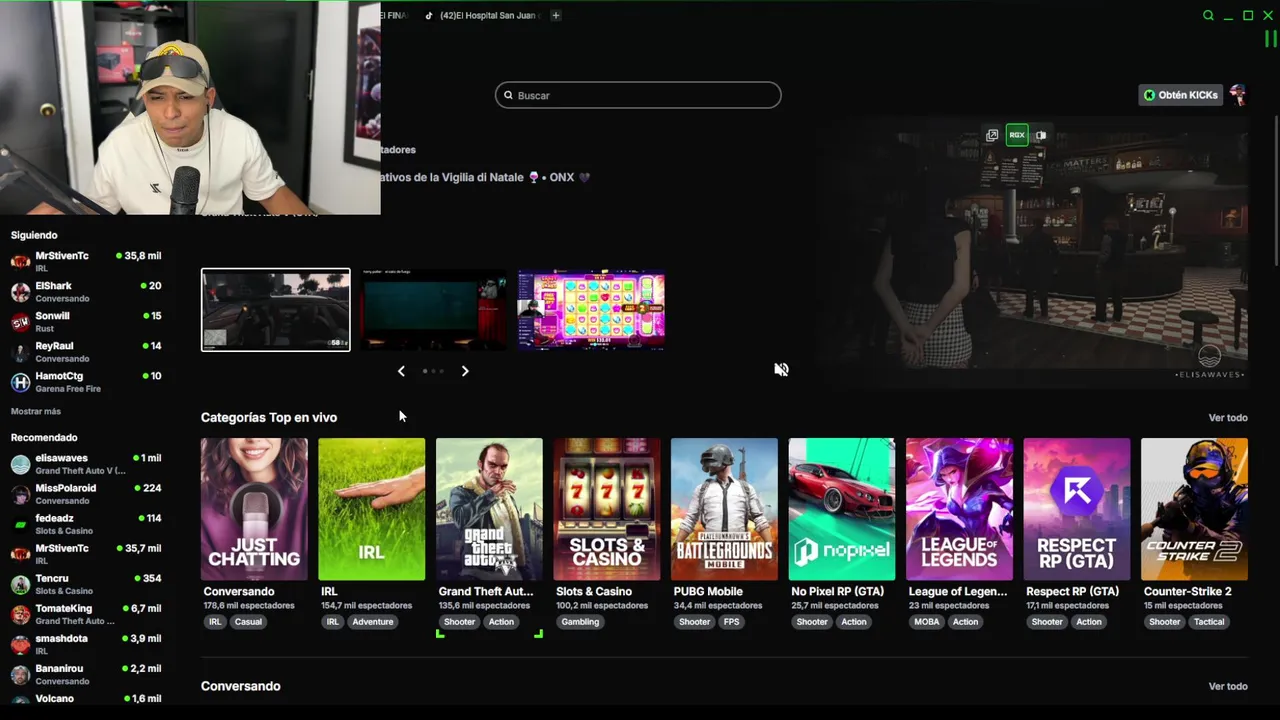Open the League of Legends category cover
This screenshot has width=1280, height=720.
[x=959, y=509]
